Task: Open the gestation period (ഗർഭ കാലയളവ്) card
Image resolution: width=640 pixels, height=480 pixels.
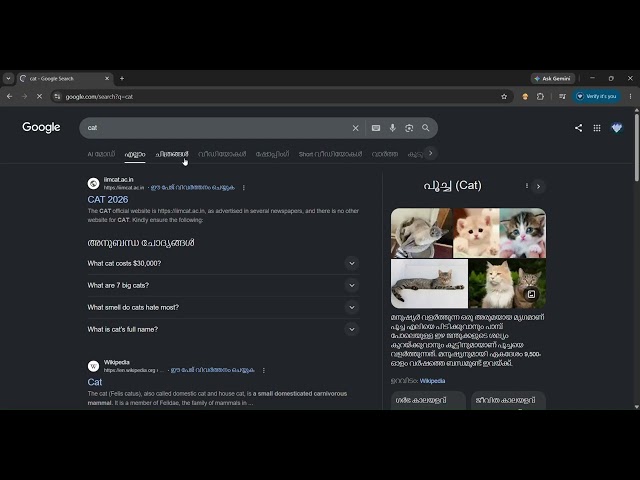Action: tap(428, 401)
